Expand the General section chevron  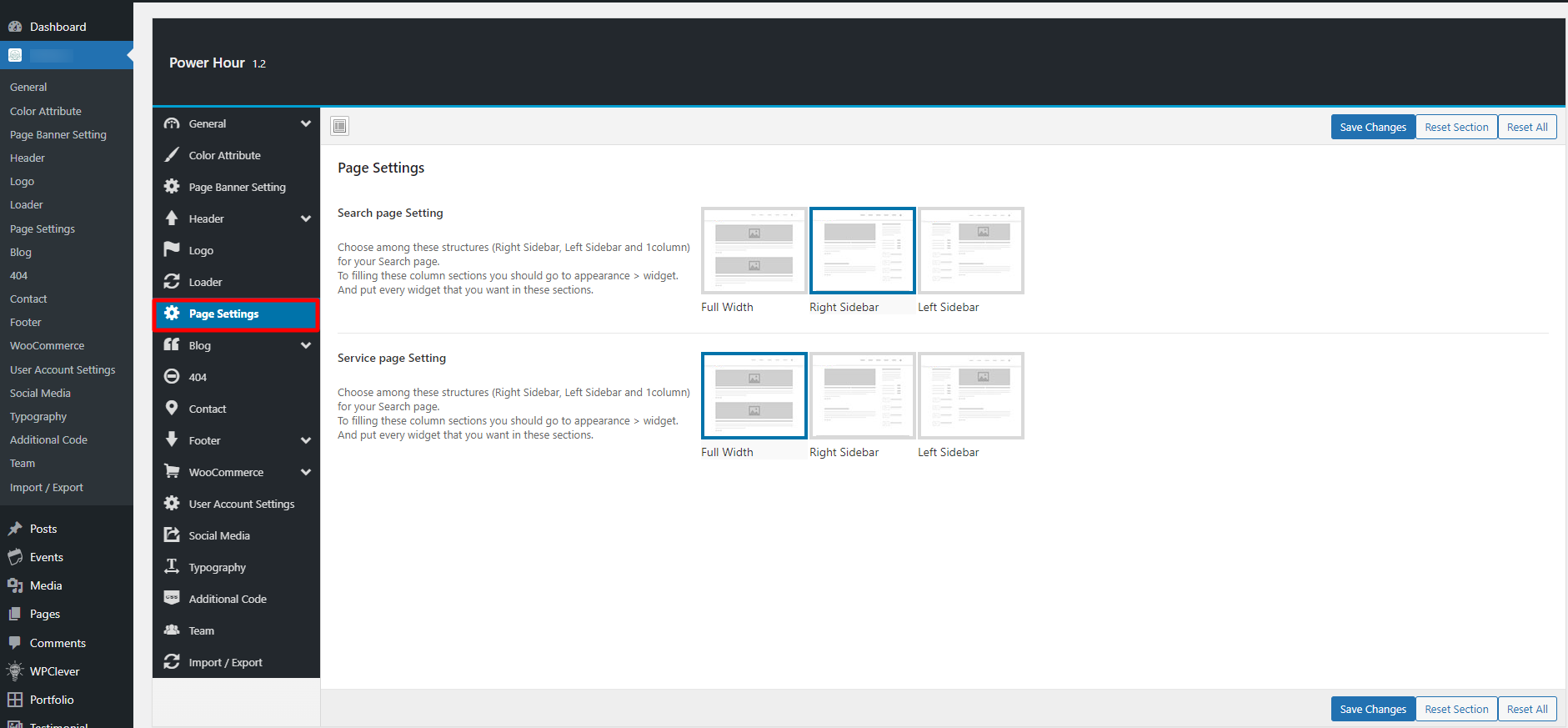point(306,123)
